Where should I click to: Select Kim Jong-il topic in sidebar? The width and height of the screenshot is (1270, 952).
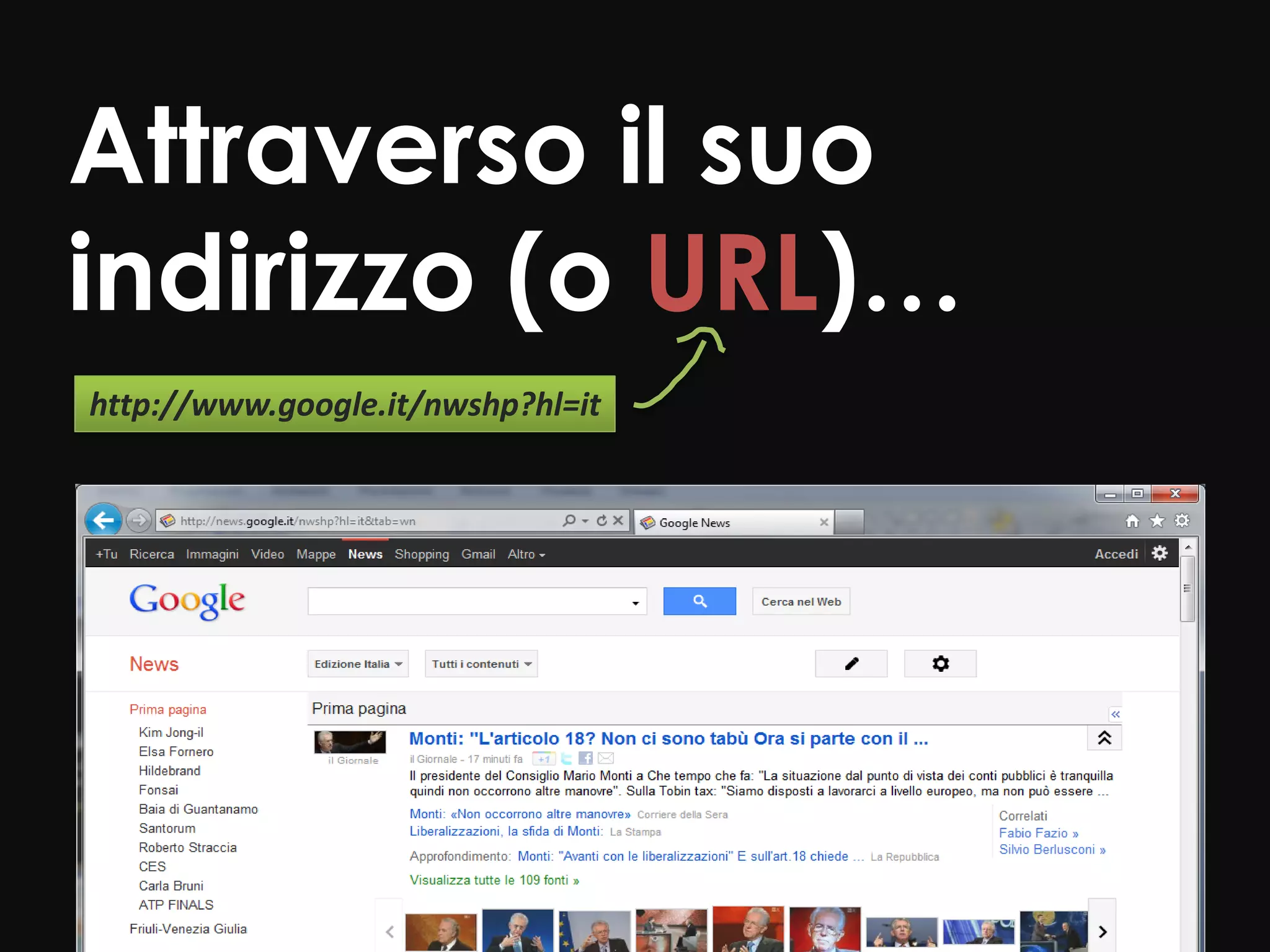click(x=171, y=733)
